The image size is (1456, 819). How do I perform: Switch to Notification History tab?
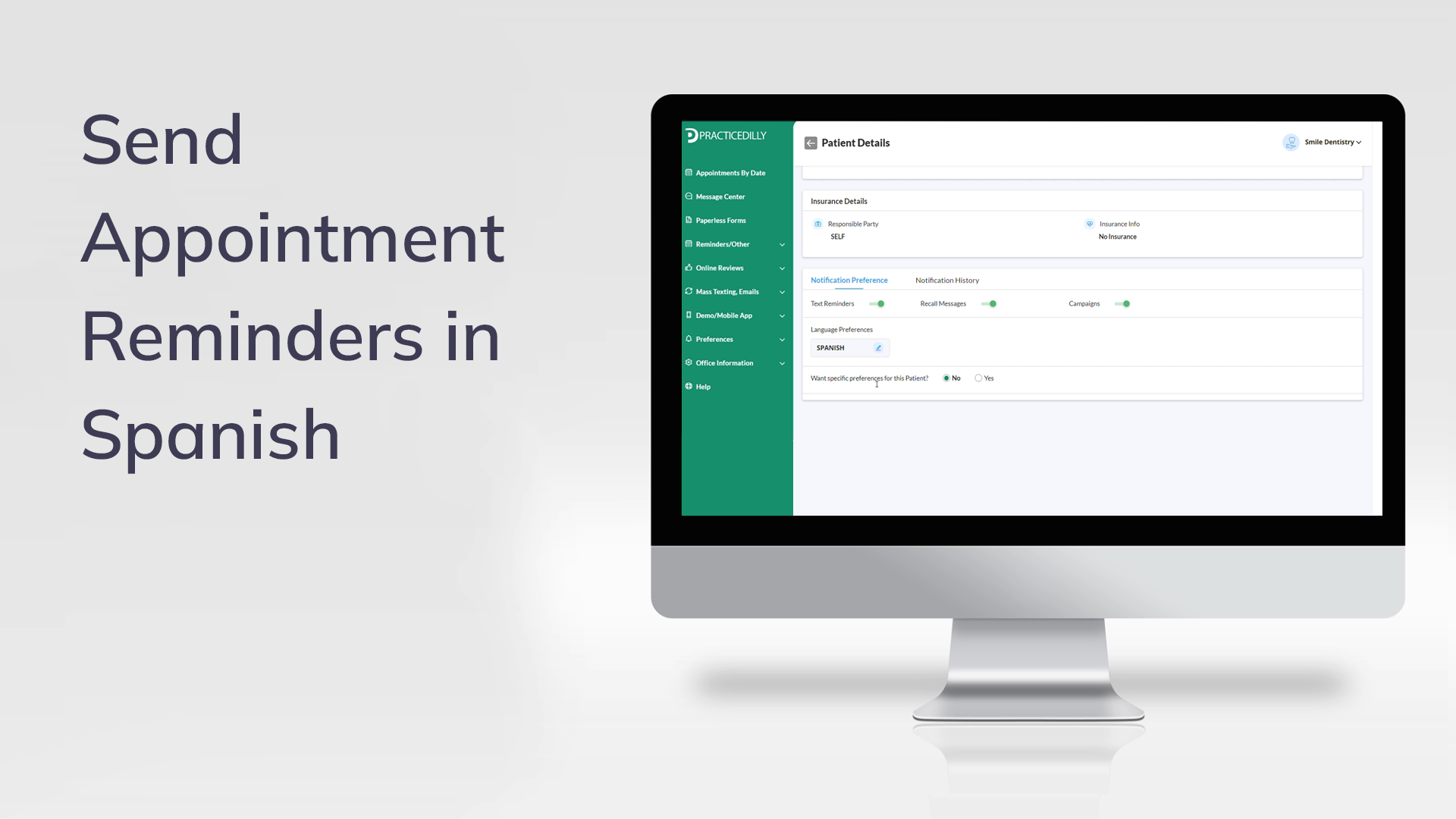(946, 280)
